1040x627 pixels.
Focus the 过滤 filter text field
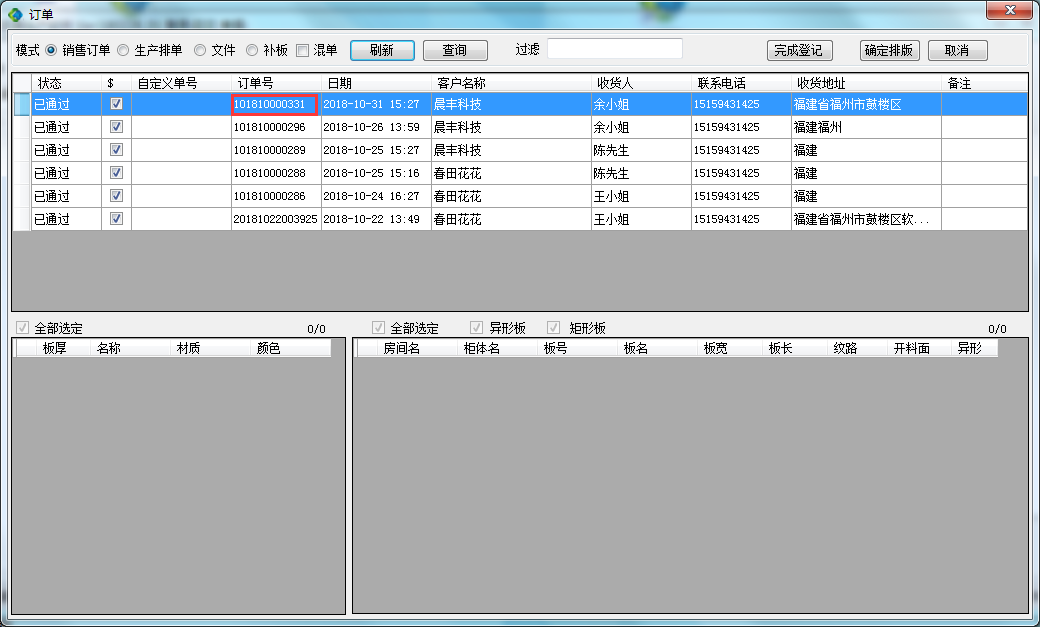(x=614, y=49)
